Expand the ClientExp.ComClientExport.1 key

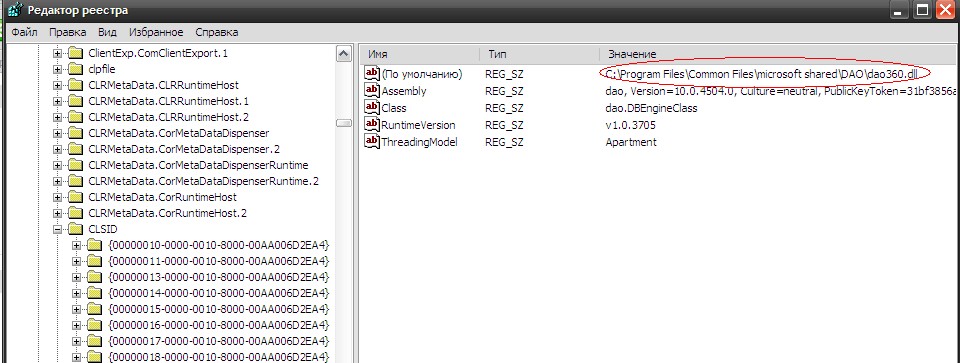(58, 53)
